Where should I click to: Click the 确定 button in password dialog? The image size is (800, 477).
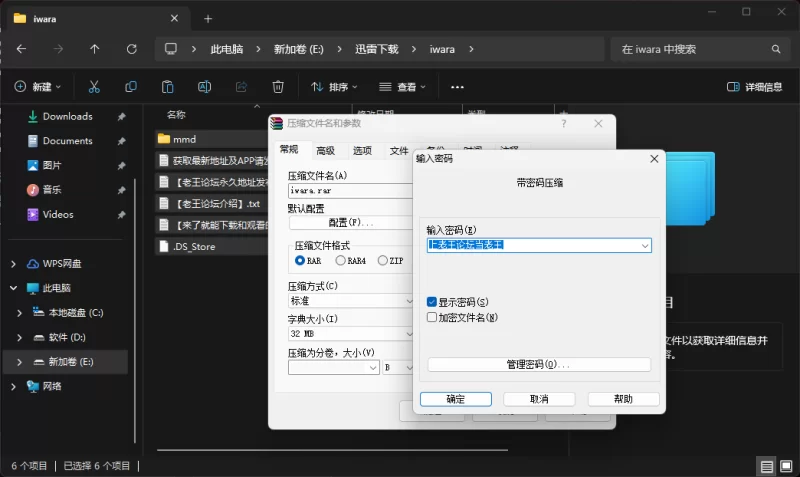(x=455, y=398)
